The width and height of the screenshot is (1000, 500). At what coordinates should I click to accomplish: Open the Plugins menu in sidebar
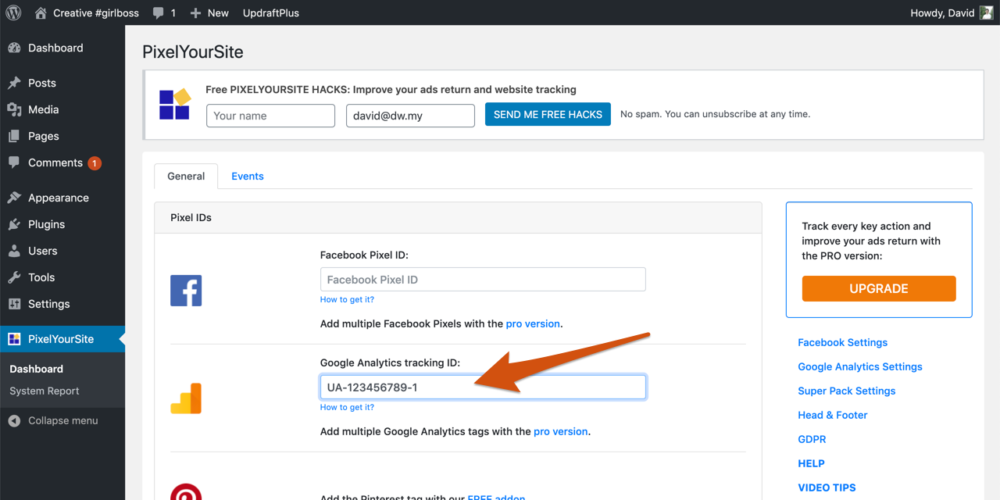coord(46,225)
